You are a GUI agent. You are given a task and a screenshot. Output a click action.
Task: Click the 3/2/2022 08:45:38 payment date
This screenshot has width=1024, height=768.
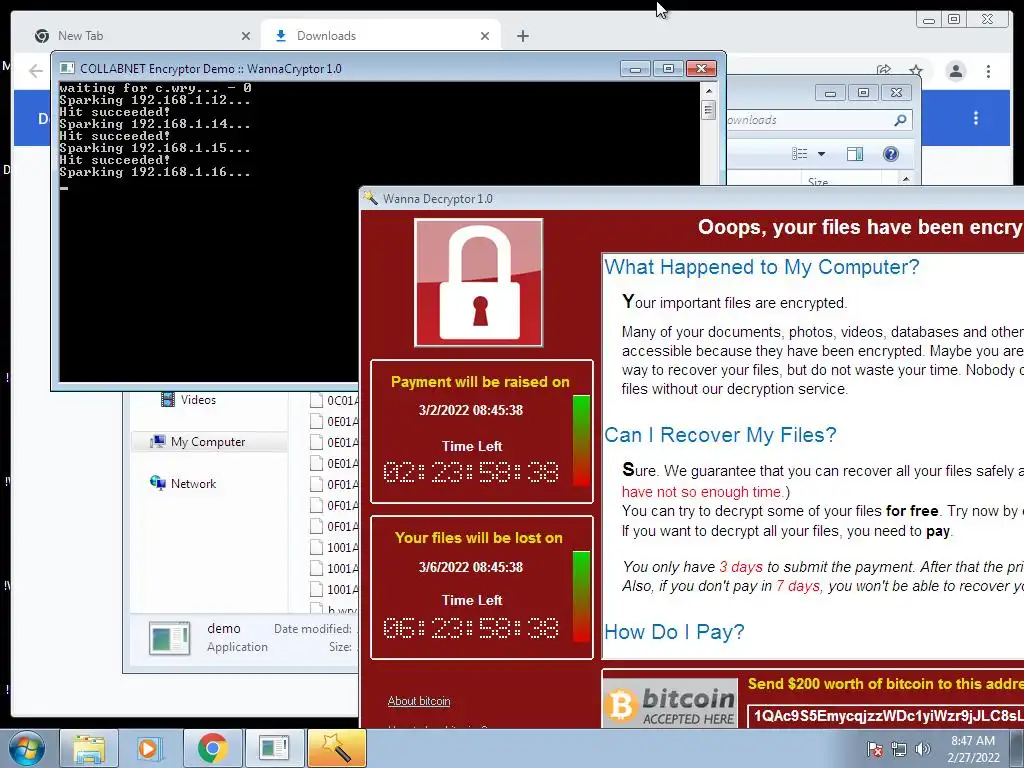[x=471, y=410]
